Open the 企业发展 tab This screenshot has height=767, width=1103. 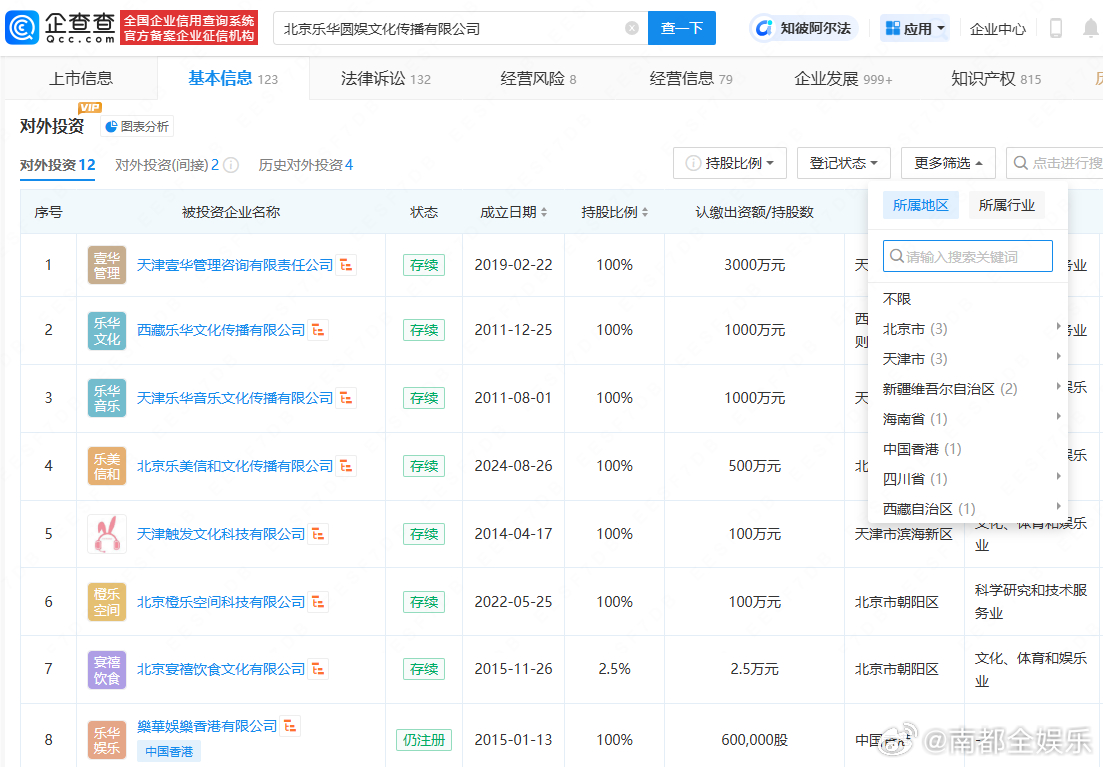843,78
